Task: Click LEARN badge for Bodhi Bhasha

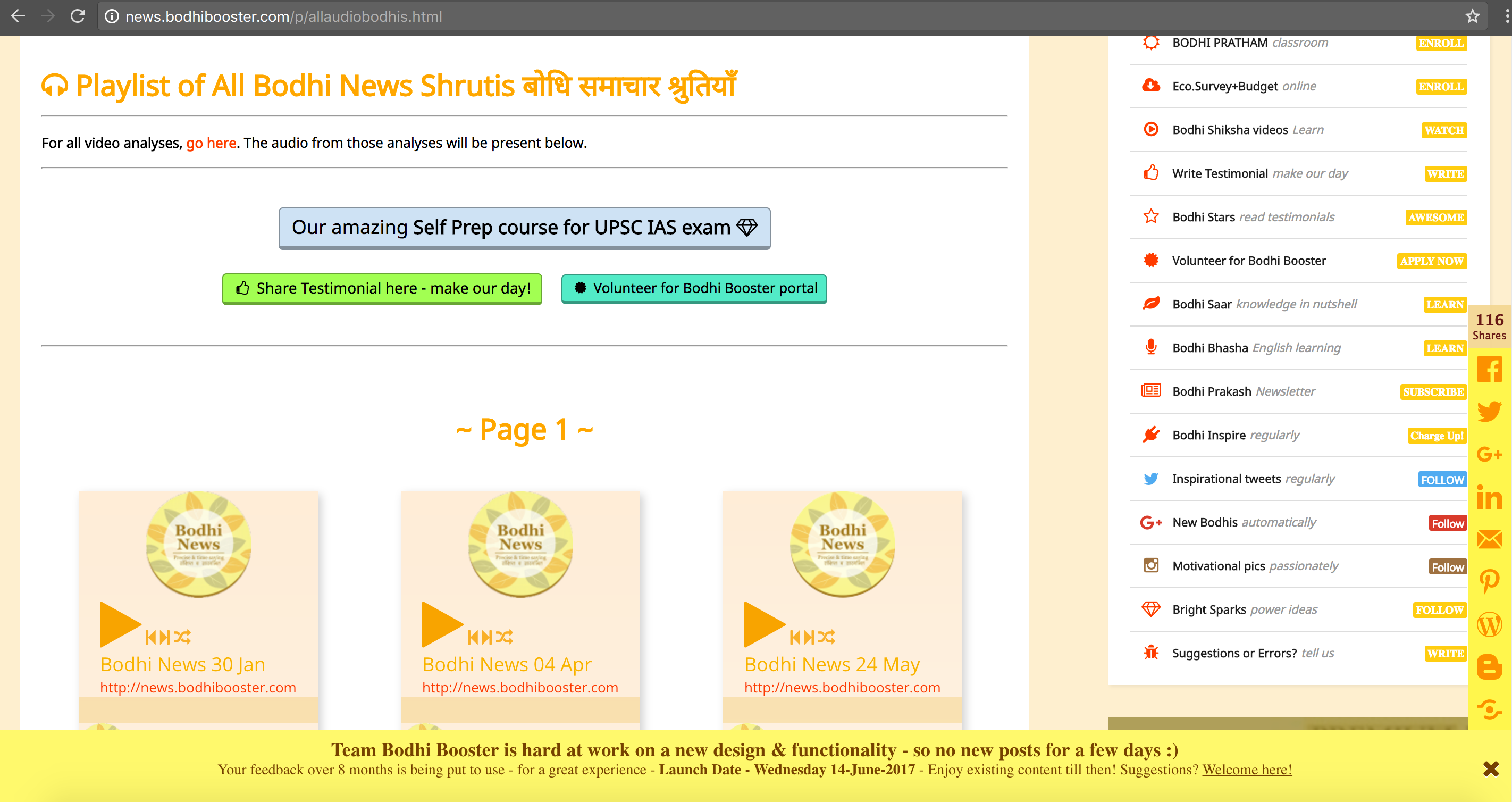Action: point(1444,348)
